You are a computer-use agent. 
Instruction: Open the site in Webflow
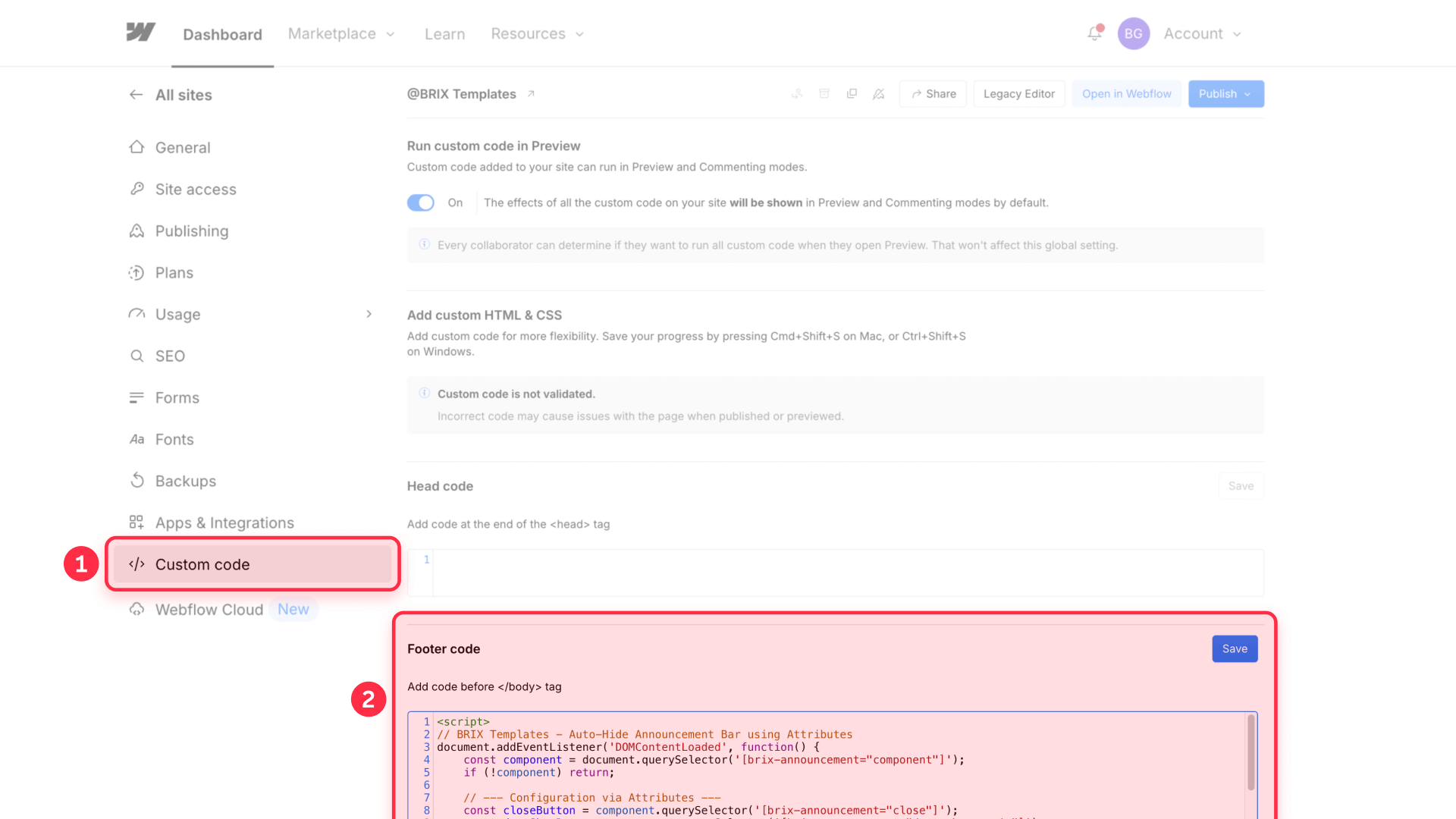1126,93
